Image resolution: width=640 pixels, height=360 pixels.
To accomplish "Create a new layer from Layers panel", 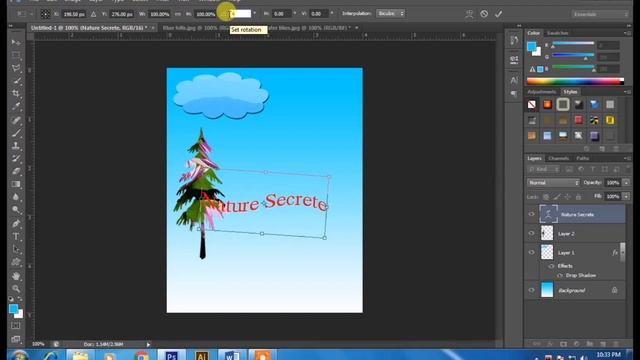I will 603,344.
